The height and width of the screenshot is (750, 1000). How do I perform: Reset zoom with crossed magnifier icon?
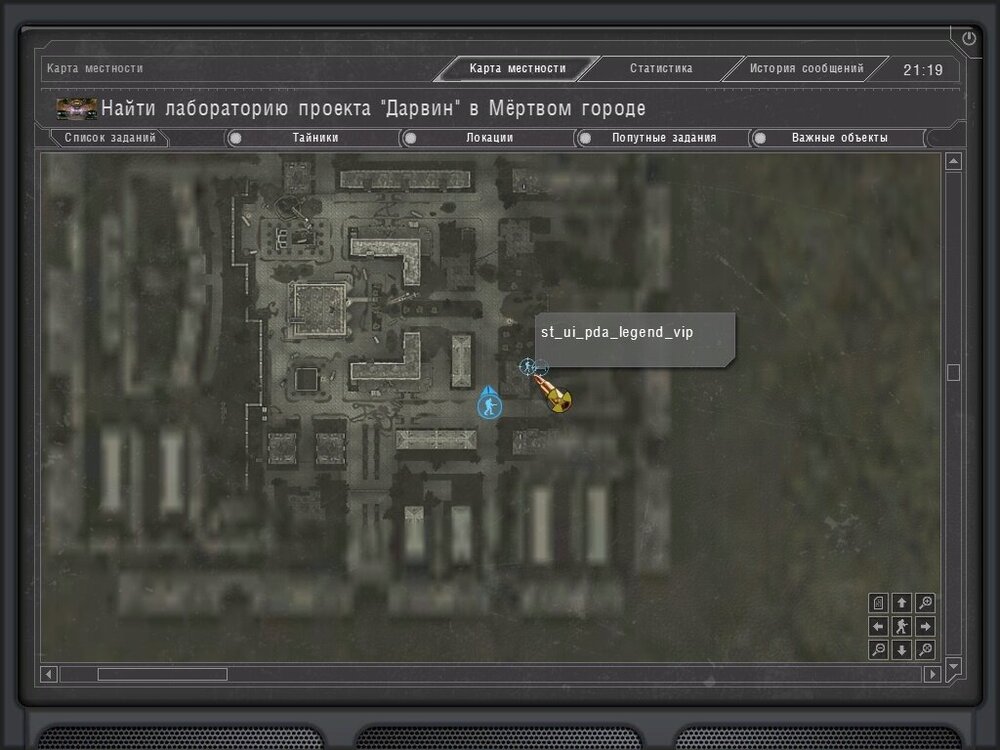tap(925, 650)
